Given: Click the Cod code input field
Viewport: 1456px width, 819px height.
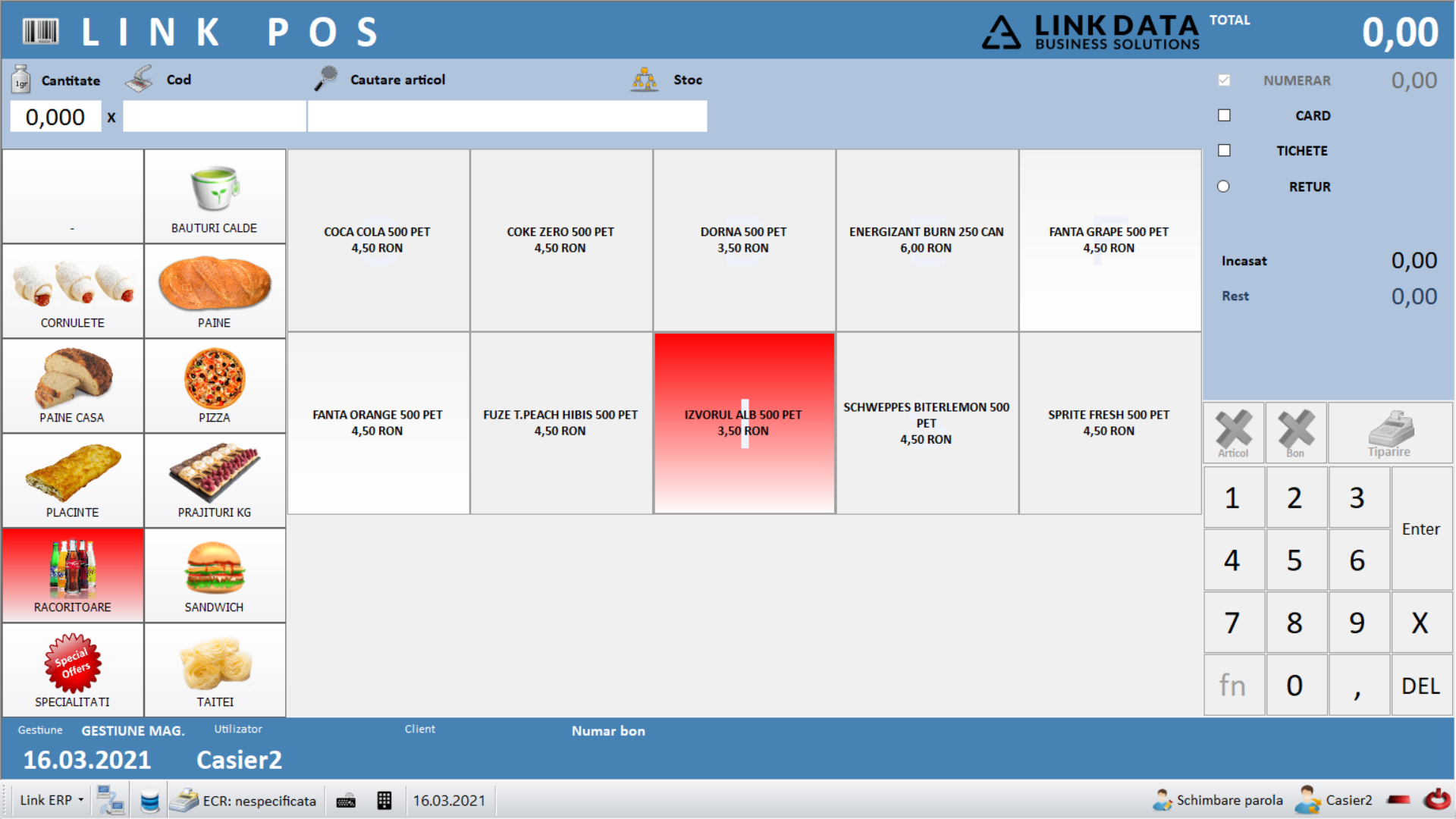Looking at the screenshot, I should [x=215, y=117].
